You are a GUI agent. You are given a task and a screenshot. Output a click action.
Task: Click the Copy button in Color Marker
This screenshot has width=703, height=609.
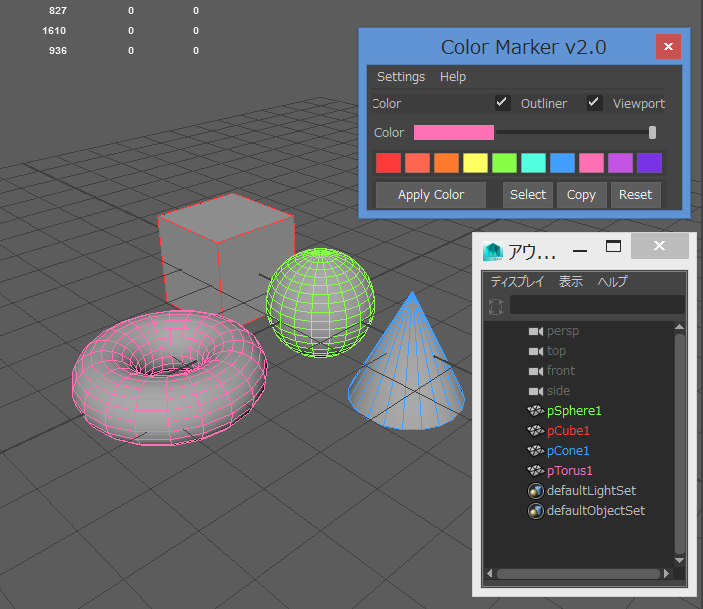click(581, 195)
